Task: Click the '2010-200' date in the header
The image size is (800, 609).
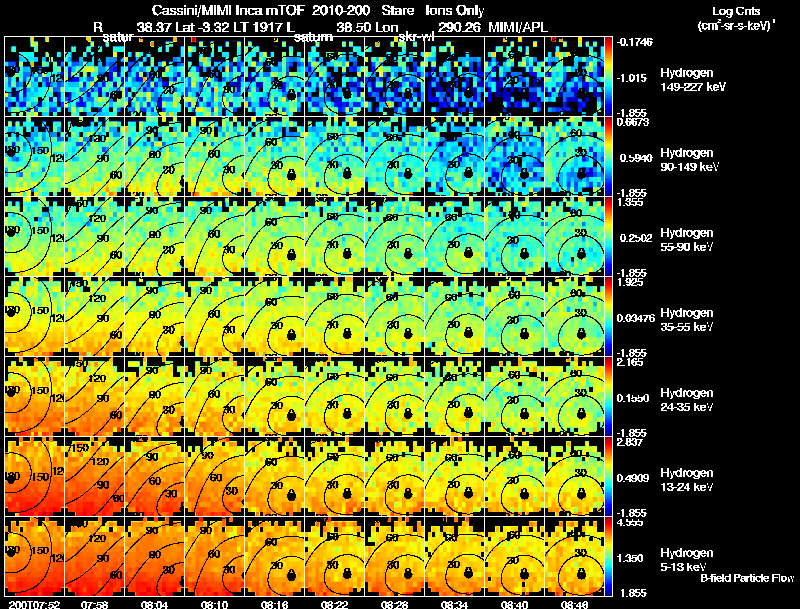Action: coord(341,11)
